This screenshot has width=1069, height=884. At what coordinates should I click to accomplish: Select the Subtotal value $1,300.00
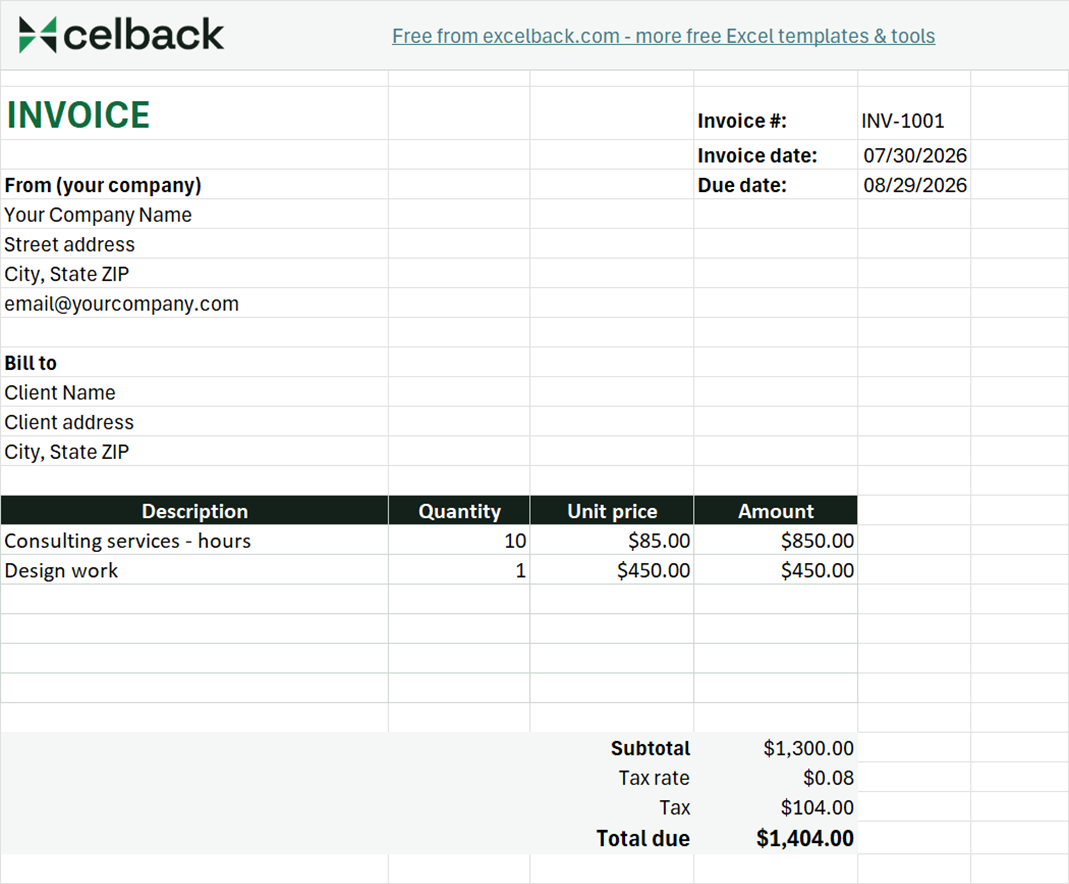776,748
